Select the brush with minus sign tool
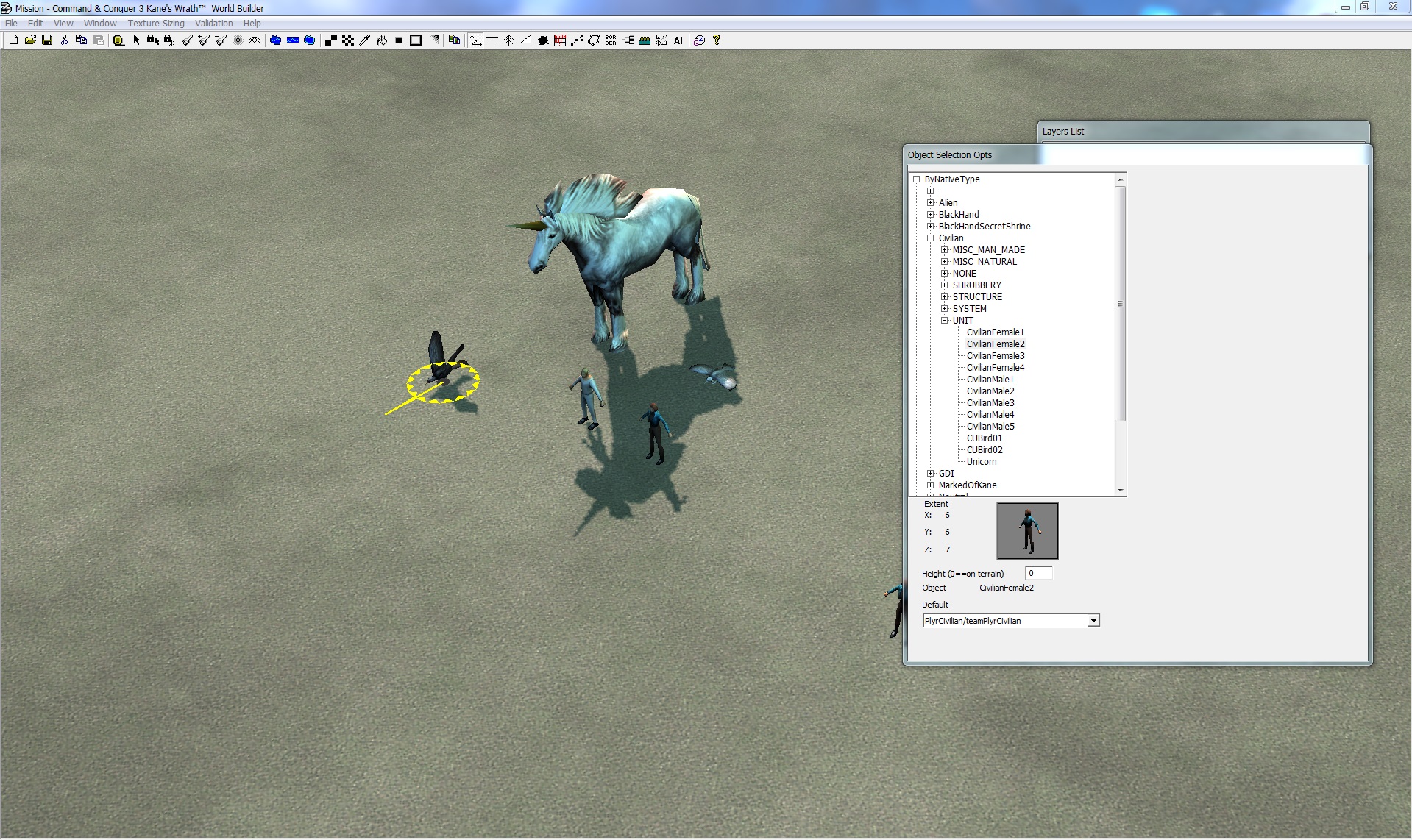 (x=221, y=40)
